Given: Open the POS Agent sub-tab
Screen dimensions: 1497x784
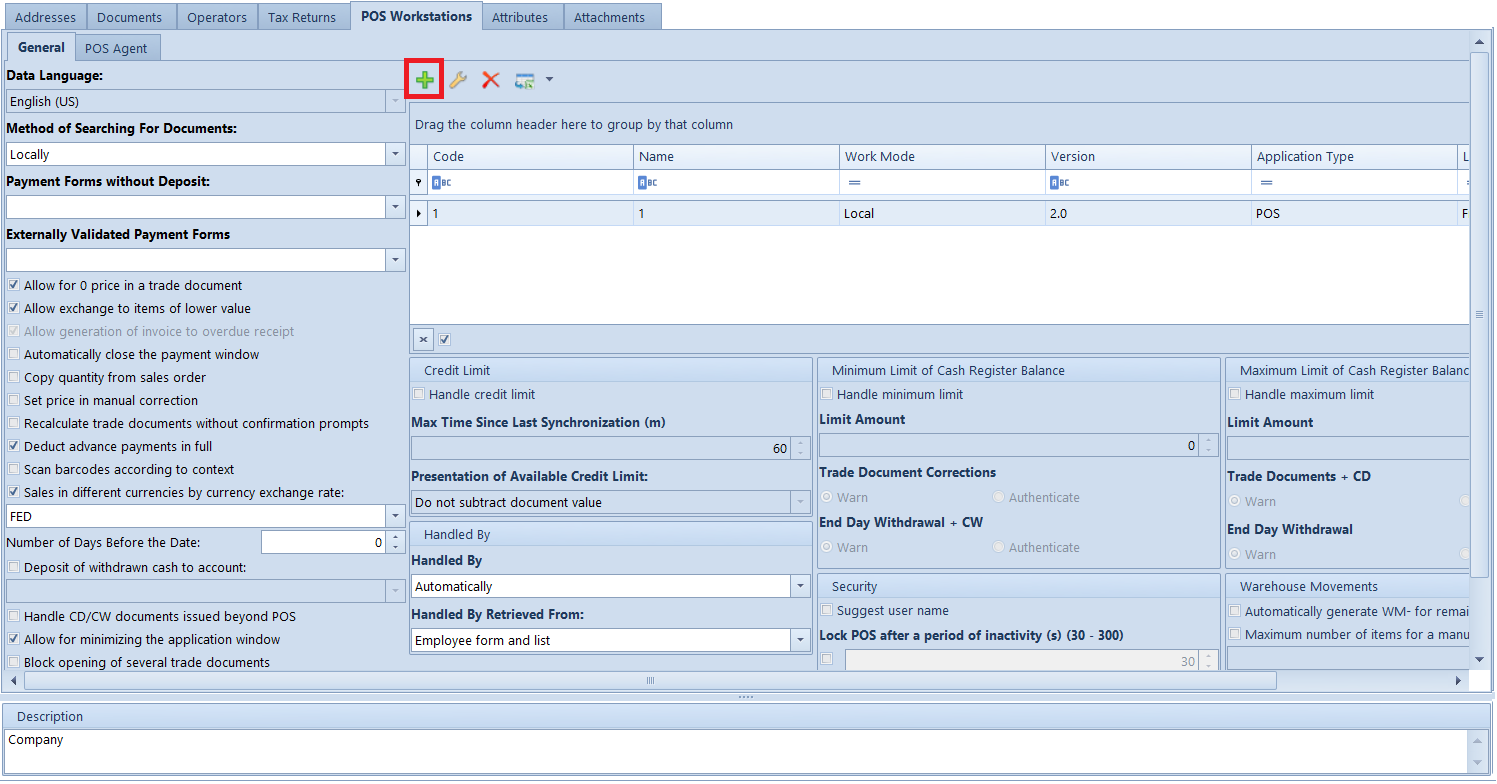Looking at the screenshot, I should pos(116,48).
